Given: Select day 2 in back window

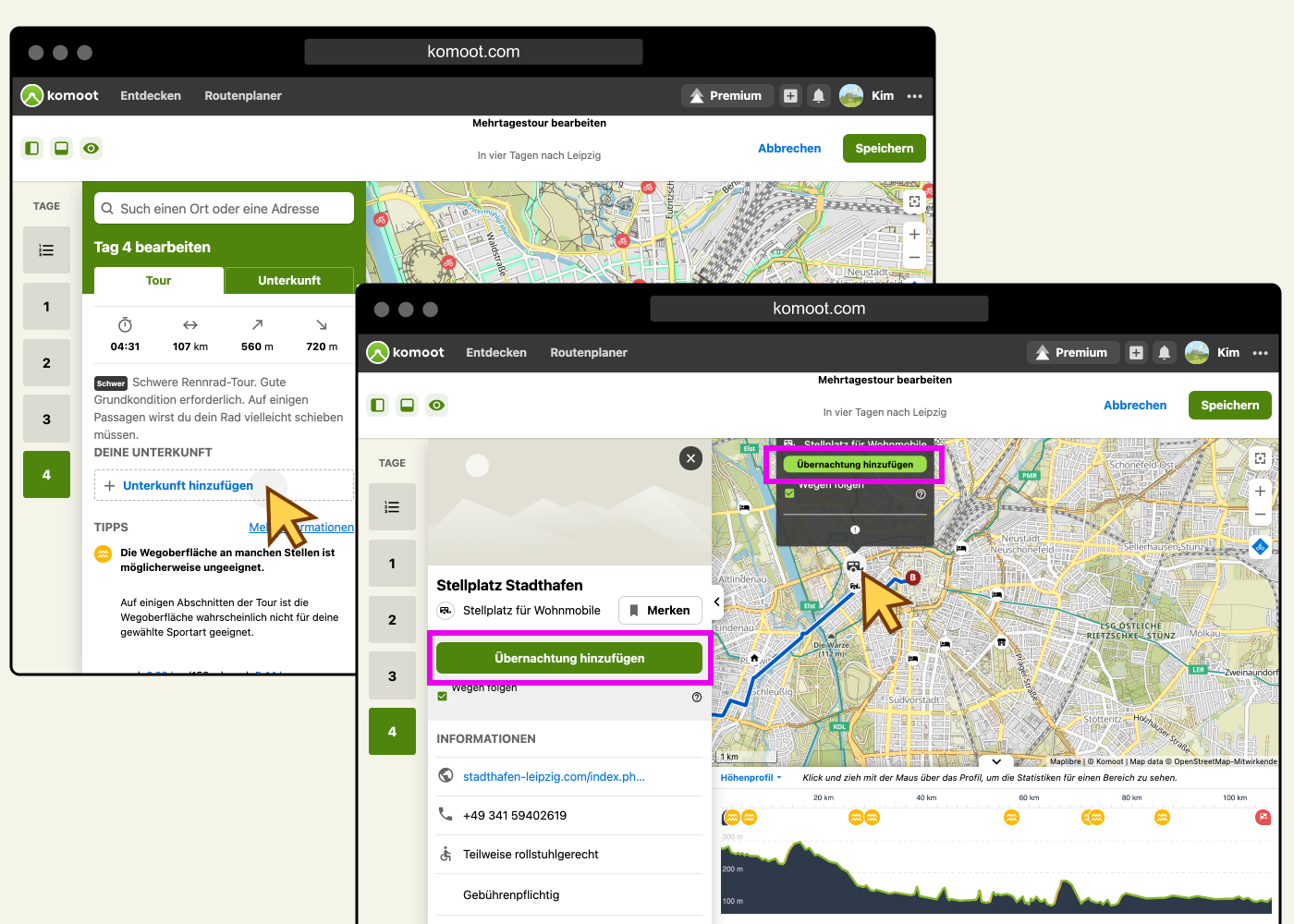Looking at the screenshot, I should (46, 363).
